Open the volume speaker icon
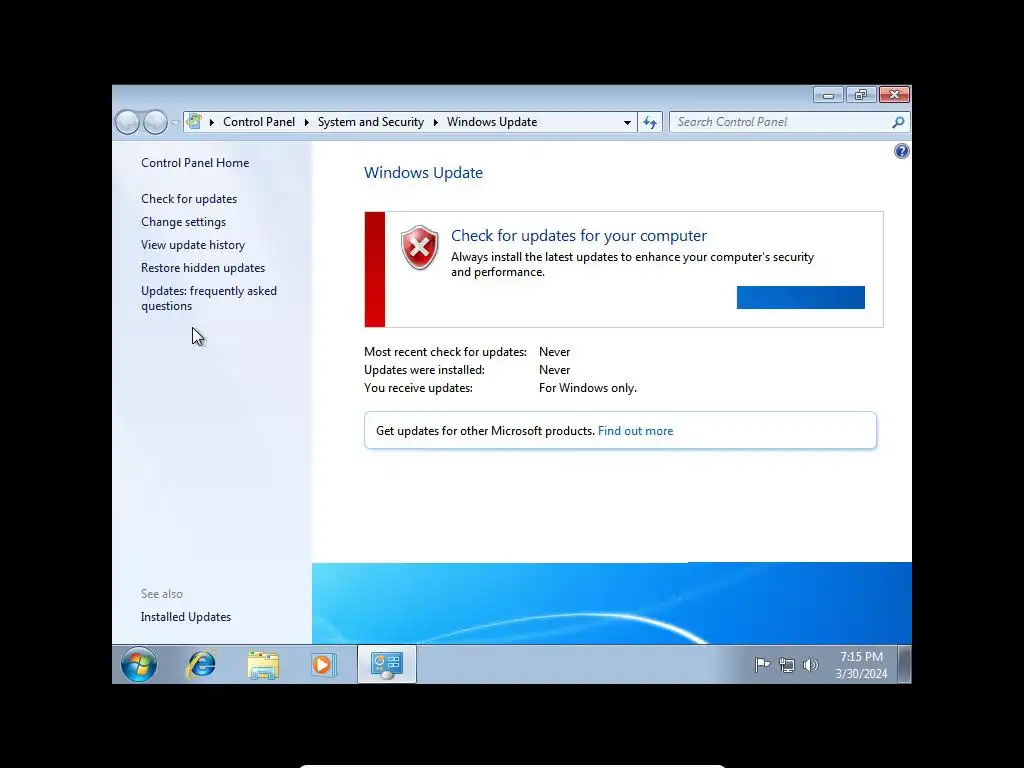This screenshot has height=768, width=1024. pyautogui.click(x=810, y=665)
